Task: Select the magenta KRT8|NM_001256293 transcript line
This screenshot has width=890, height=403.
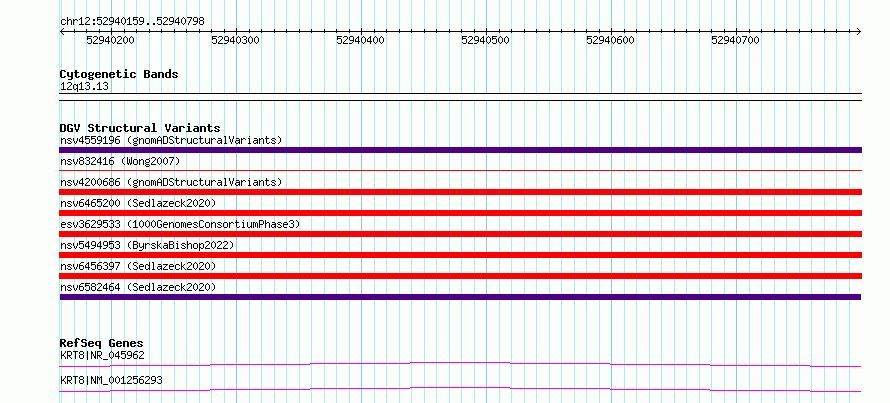Action: 460,389
